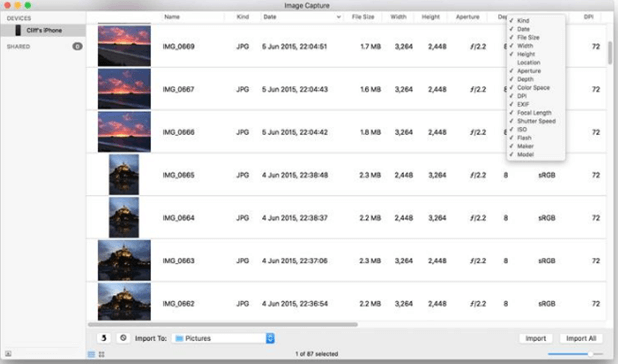Image resolution: width=618 pixels, height=364 pixels.
Task: Sort by Aperture column header
Action: [467, 17]
